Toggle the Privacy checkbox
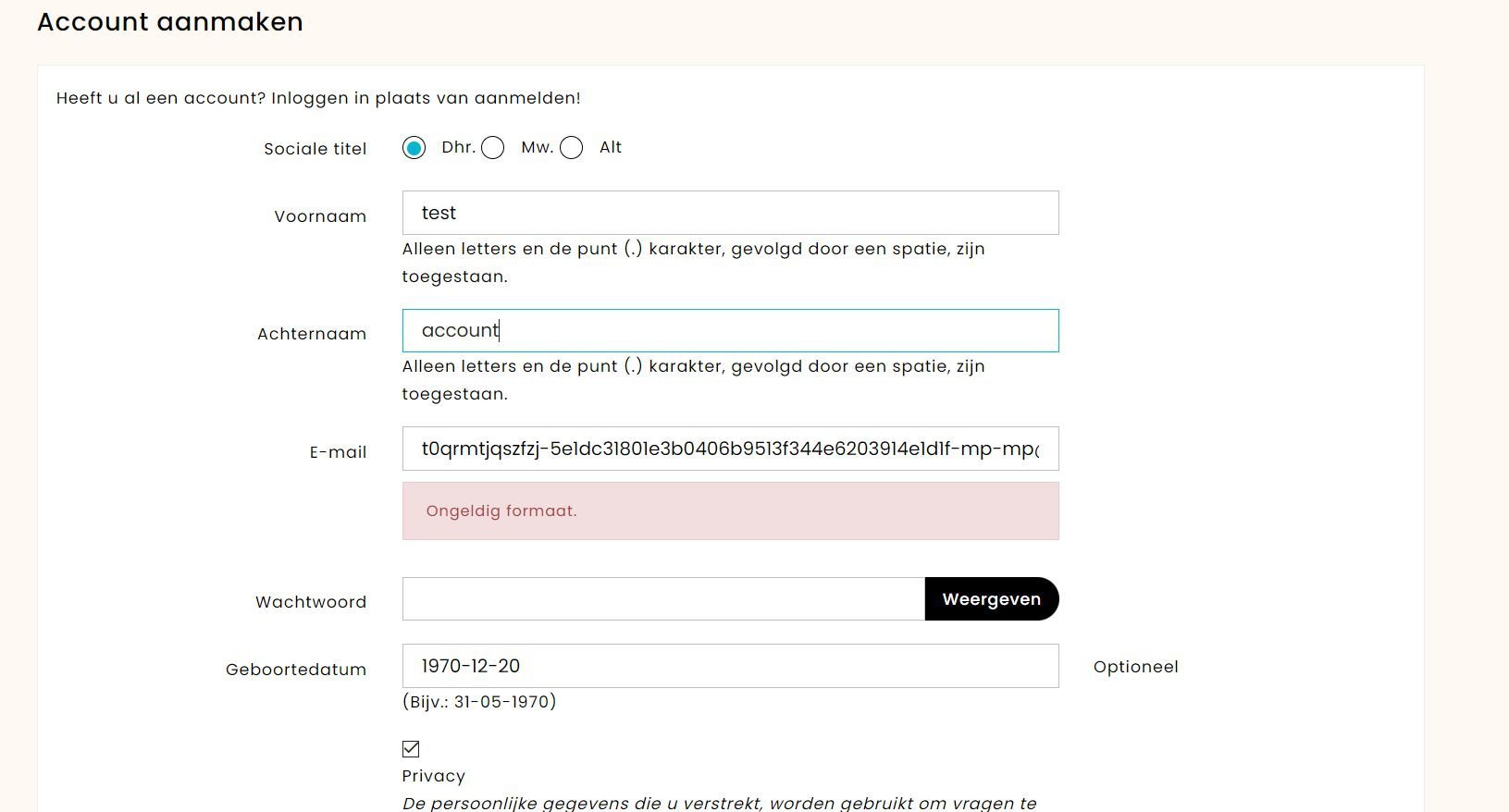This screenshot has height=812, width=1509. pos(411,749)
